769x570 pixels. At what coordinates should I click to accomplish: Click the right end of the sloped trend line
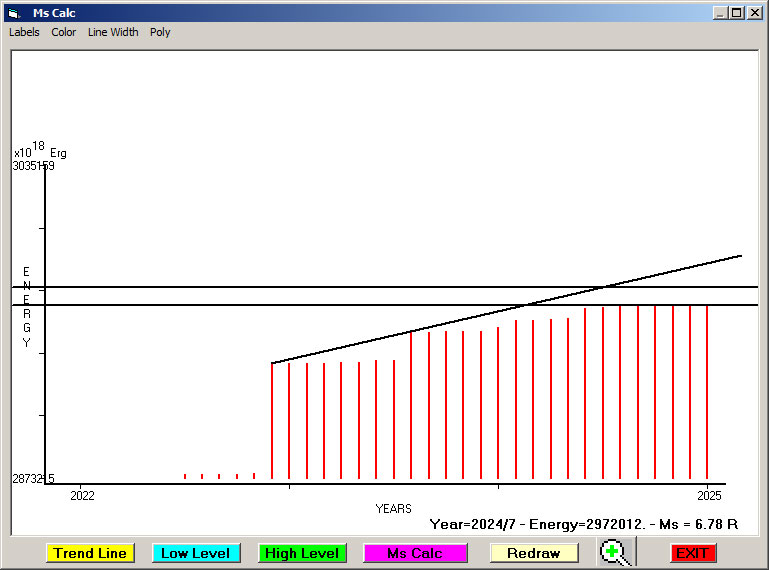739,256
